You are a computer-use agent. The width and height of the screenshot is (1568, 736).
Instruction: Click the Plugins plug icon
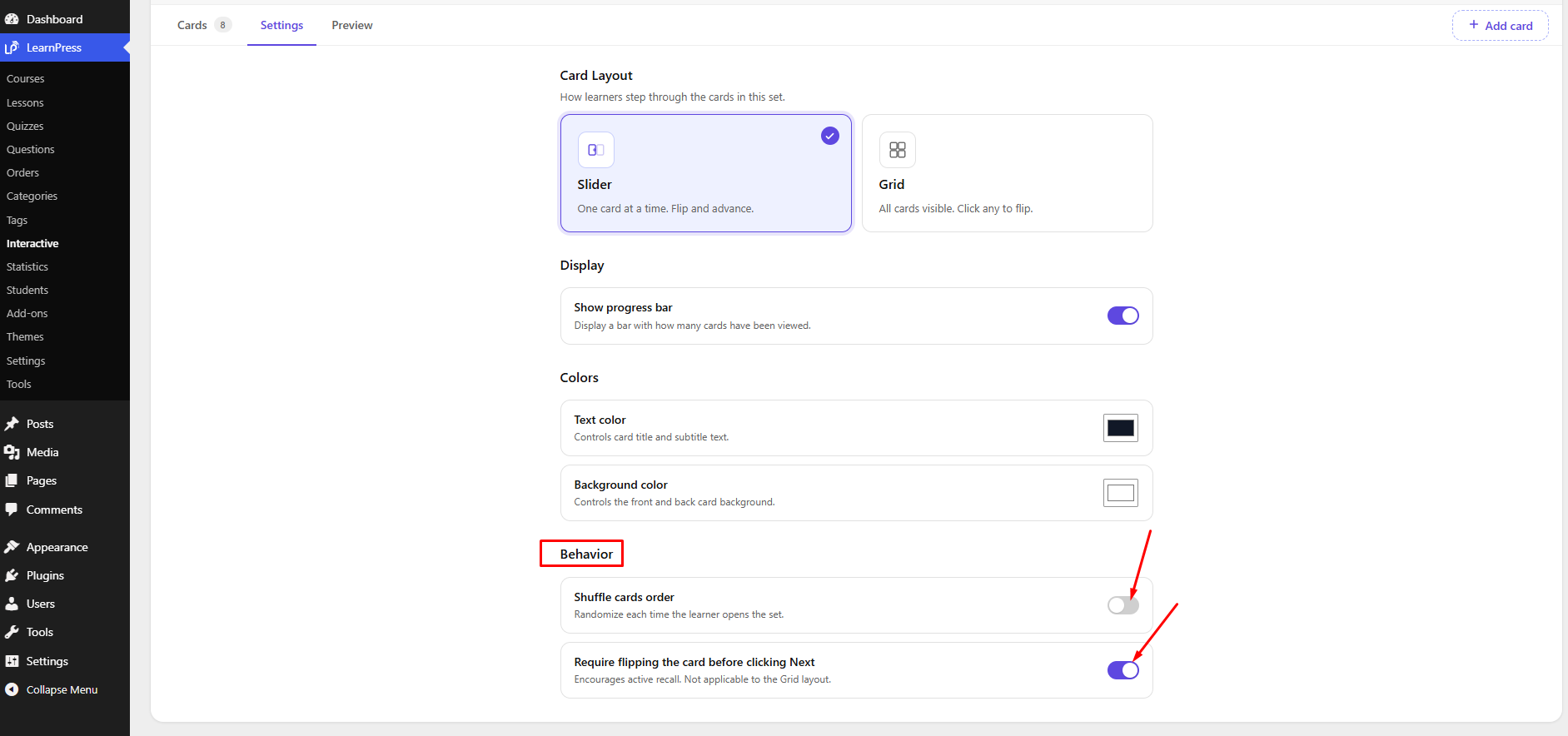click(12, 575)
